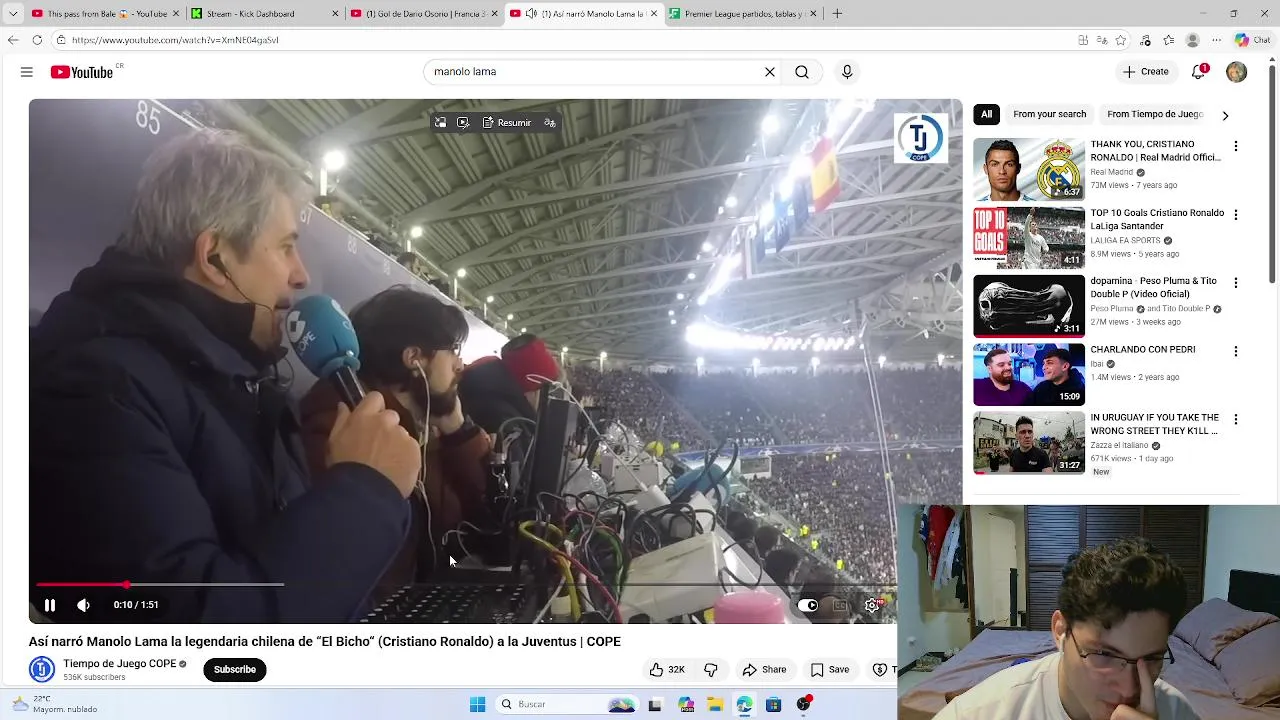
Task: Open the YouTube hamburger guide menu
Action: point(27,72)
